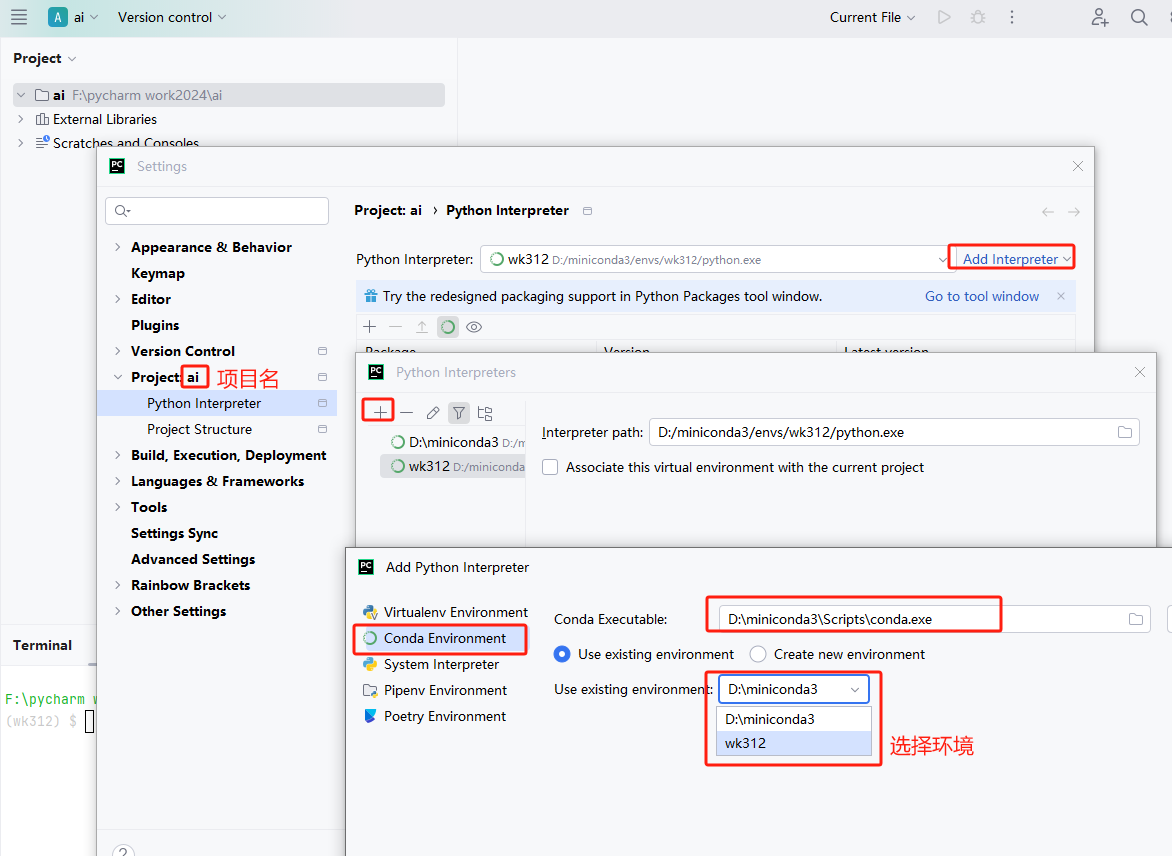Open the Keymap settings page
This screenshot has height=856, width=1172.
pos(158,273)
